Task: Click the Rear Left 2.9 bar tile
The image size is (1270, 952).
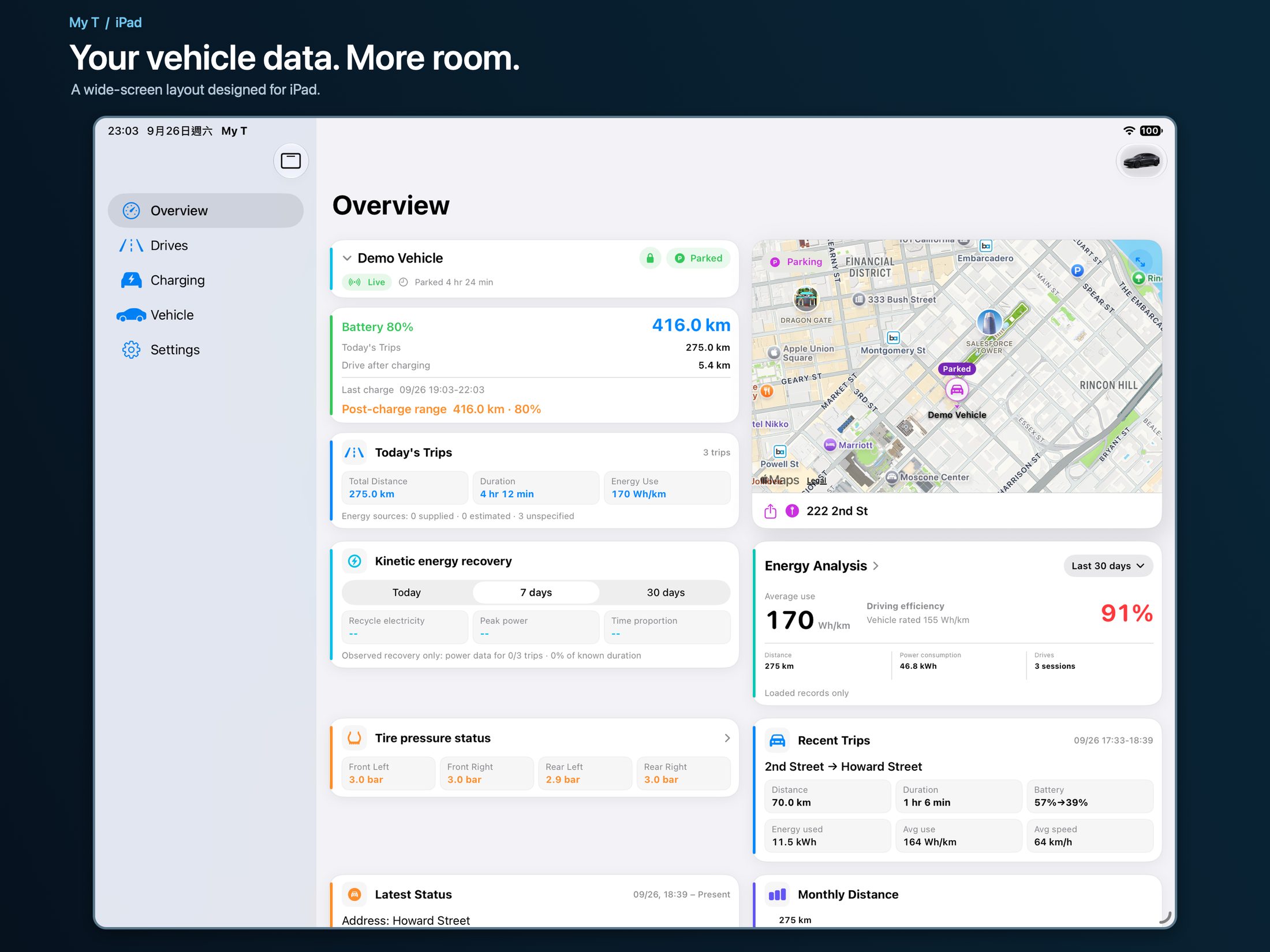Action: pos(585,773)
